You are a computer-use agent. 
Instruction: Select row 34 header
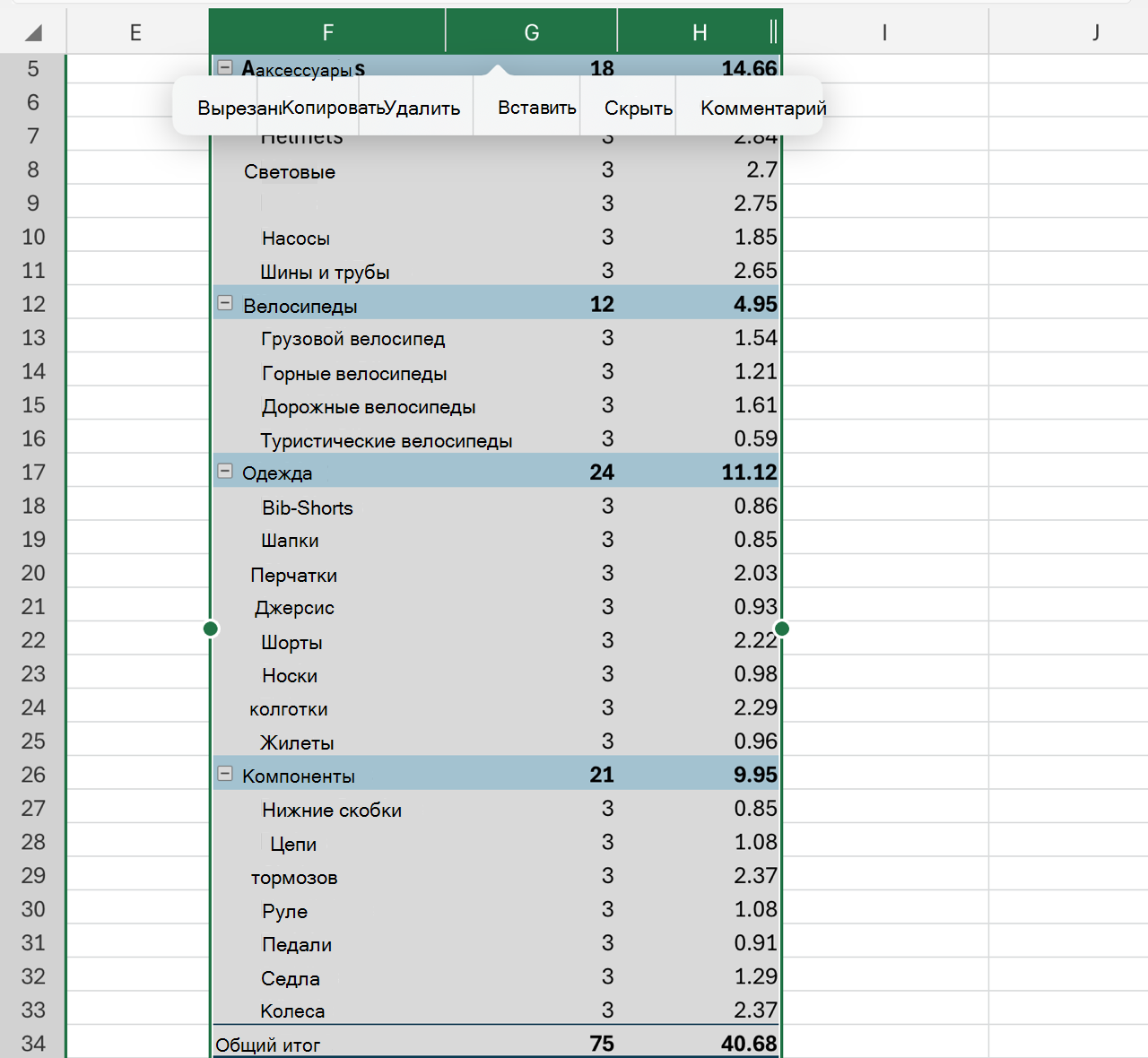(x=33, y=1043)
